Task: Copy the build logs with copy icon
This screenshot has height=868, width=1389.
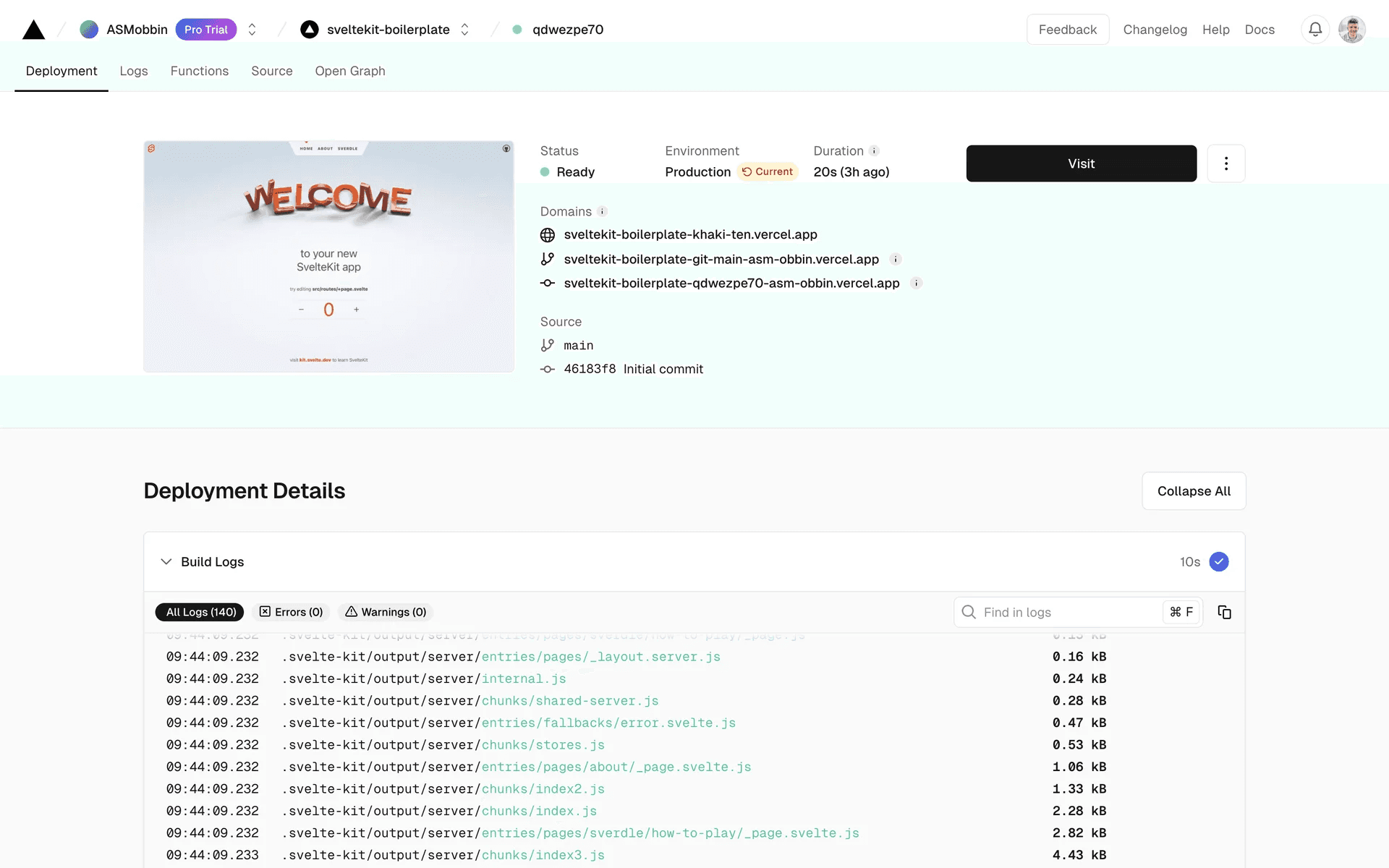Action: [1224, 612]
